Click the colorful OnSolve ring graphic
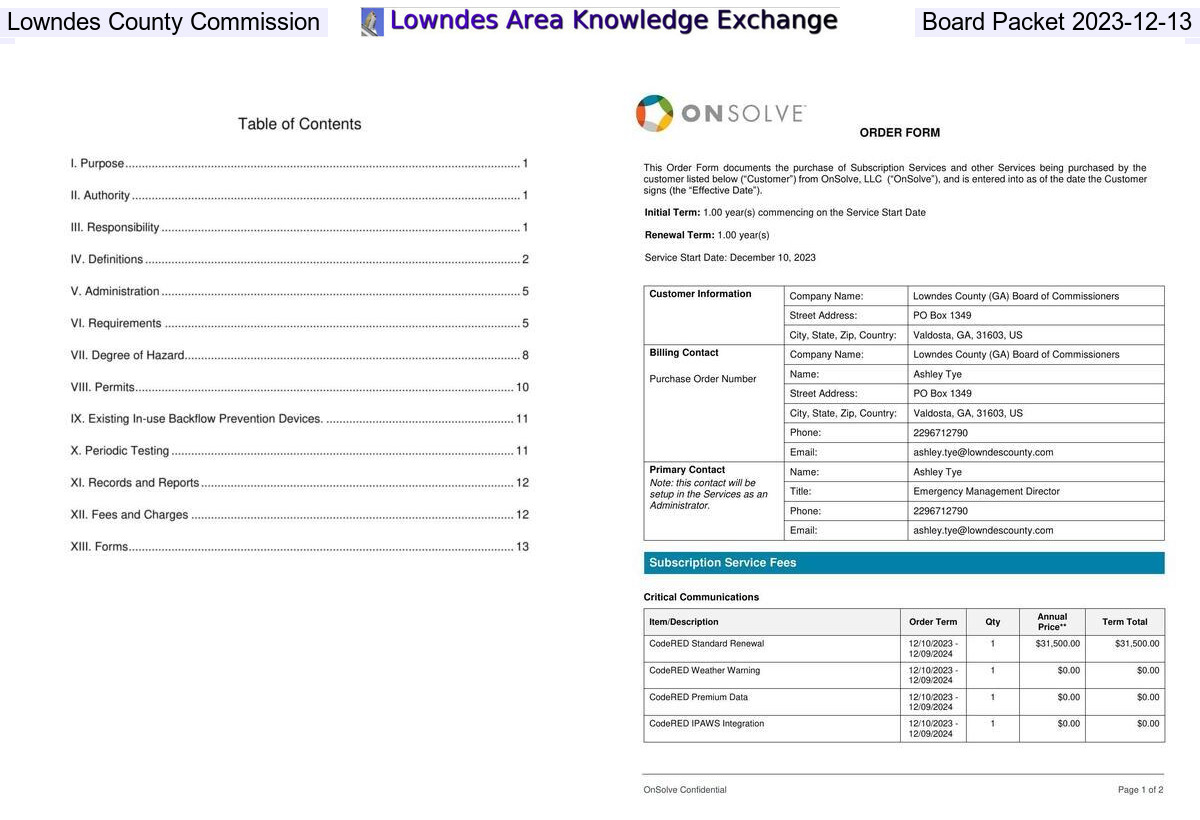The width and height of the screenshot is (1200, 820). tap(654, 113)
